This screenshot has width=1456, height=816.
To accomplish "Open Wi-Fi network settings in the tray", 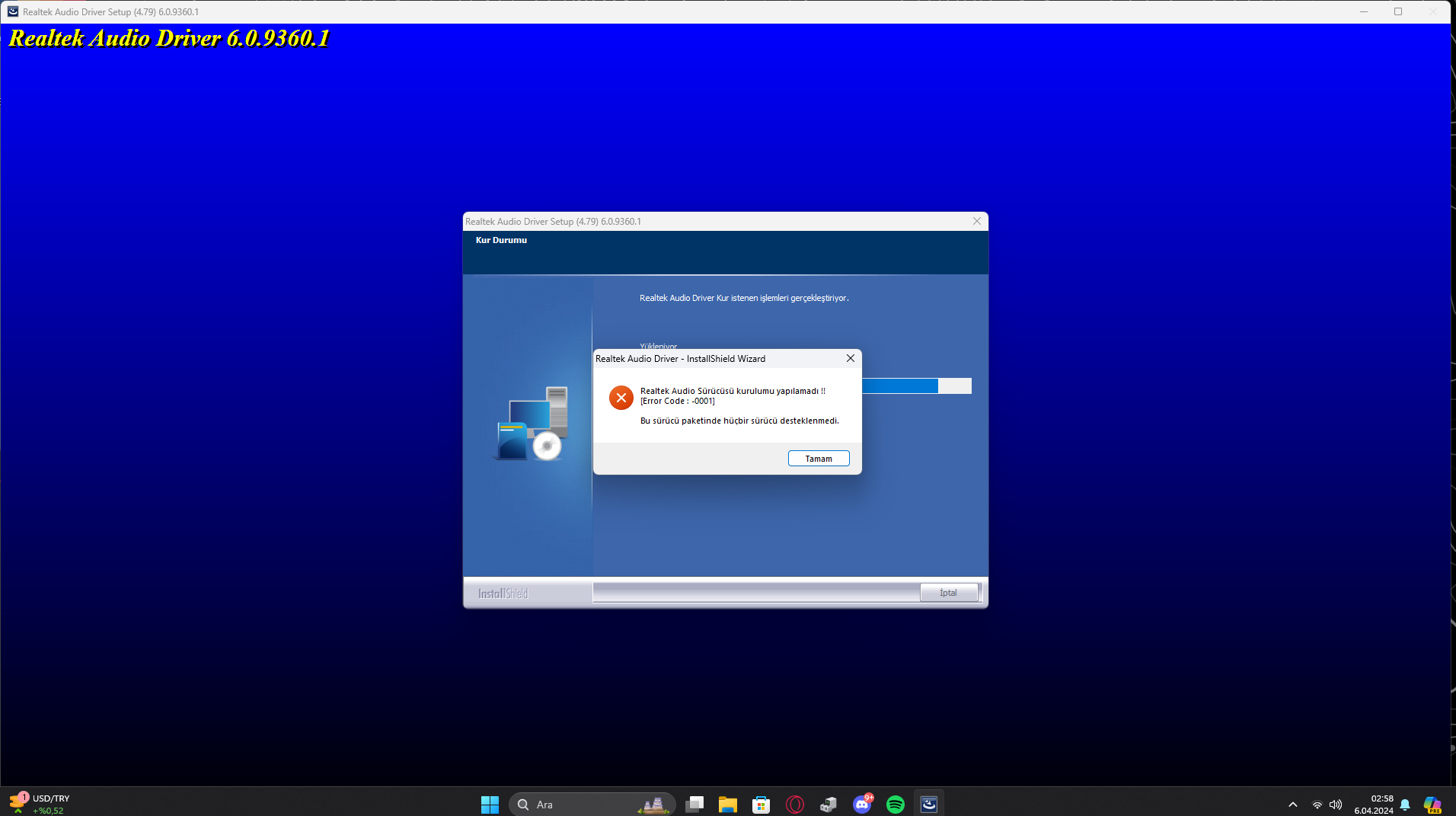I will 1317,805.
